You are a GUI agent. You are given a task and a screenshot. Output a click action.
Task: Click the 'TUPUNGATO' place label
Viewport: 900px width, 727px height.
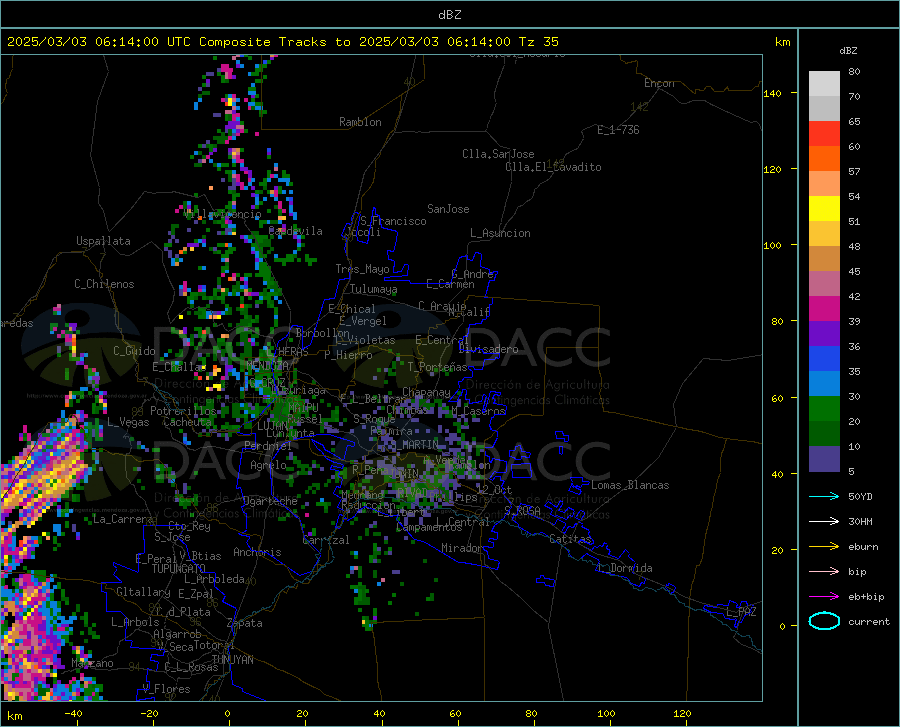point(179,569)
